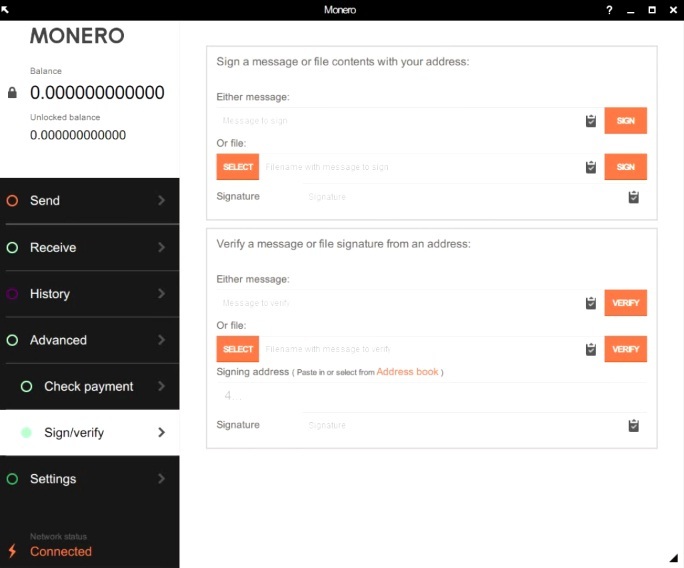Open the Check payment page
Viewport: 684px width, 568px height.
point(89,387)
